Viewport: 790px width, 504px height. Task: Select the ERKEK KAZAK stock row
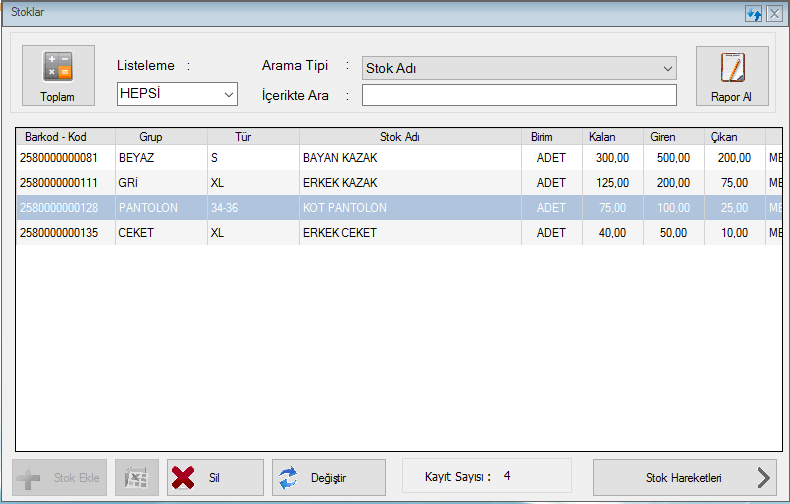(339, 183)
